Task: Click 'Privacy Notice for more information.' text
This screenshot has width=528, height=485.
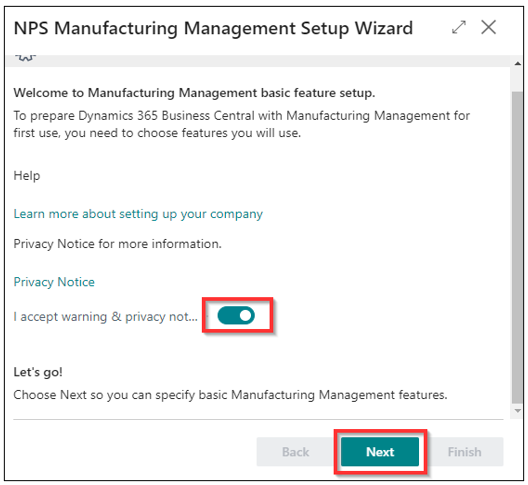Action: [x=118, y=244]
